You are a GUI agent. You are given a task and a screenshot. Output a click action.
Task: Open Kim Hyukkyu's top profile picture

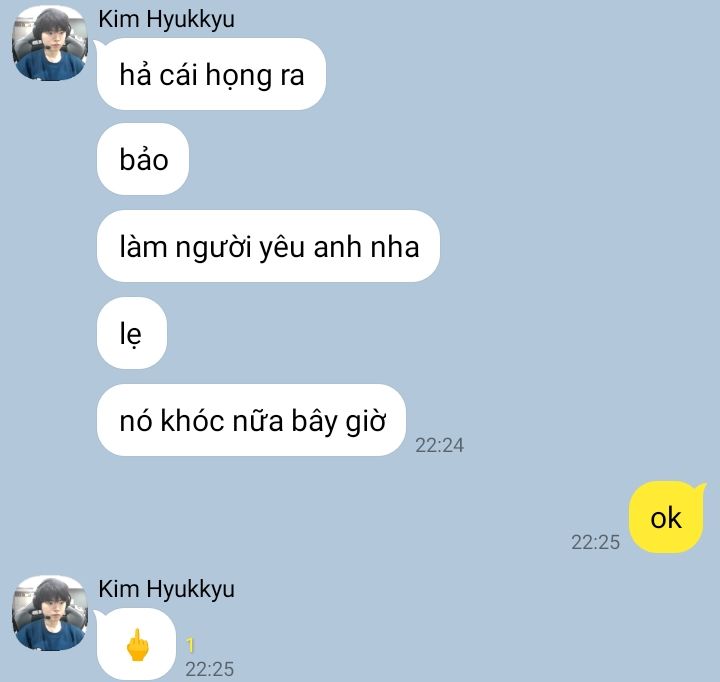coord(50,43)
